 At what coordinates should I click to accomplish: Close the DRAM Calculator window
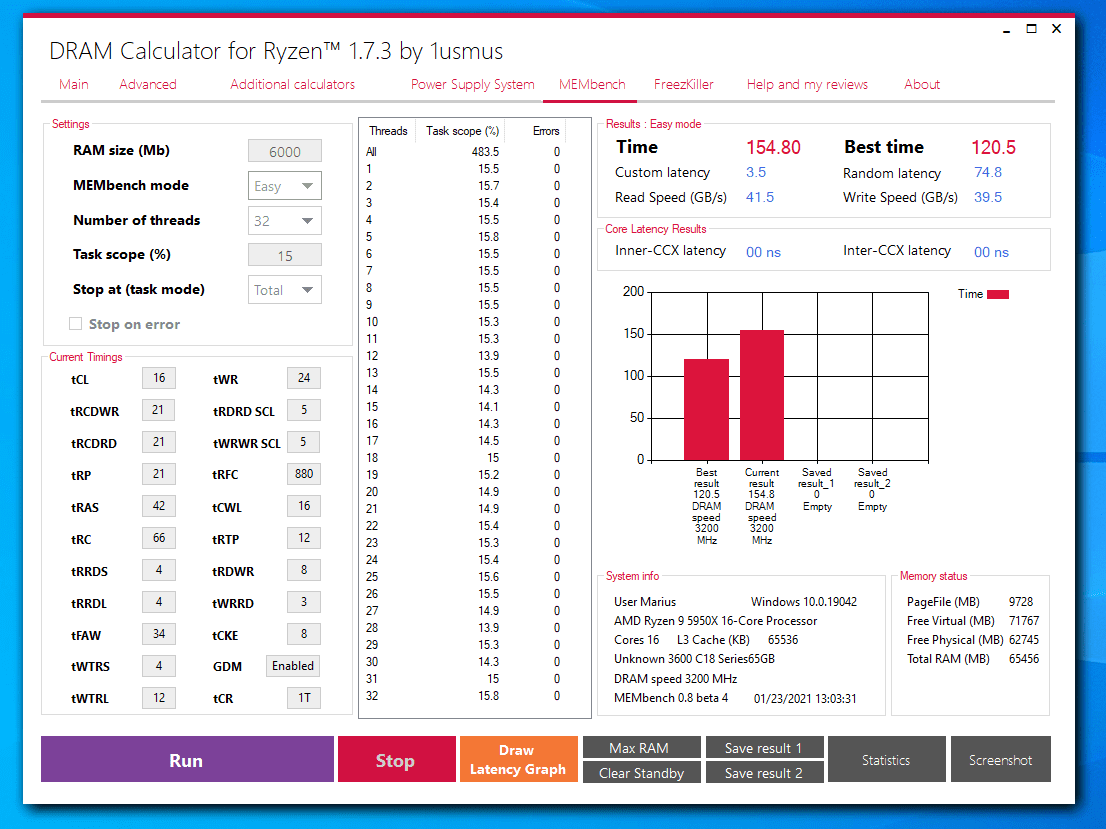pyautogui.click(x=1057, y=29)
